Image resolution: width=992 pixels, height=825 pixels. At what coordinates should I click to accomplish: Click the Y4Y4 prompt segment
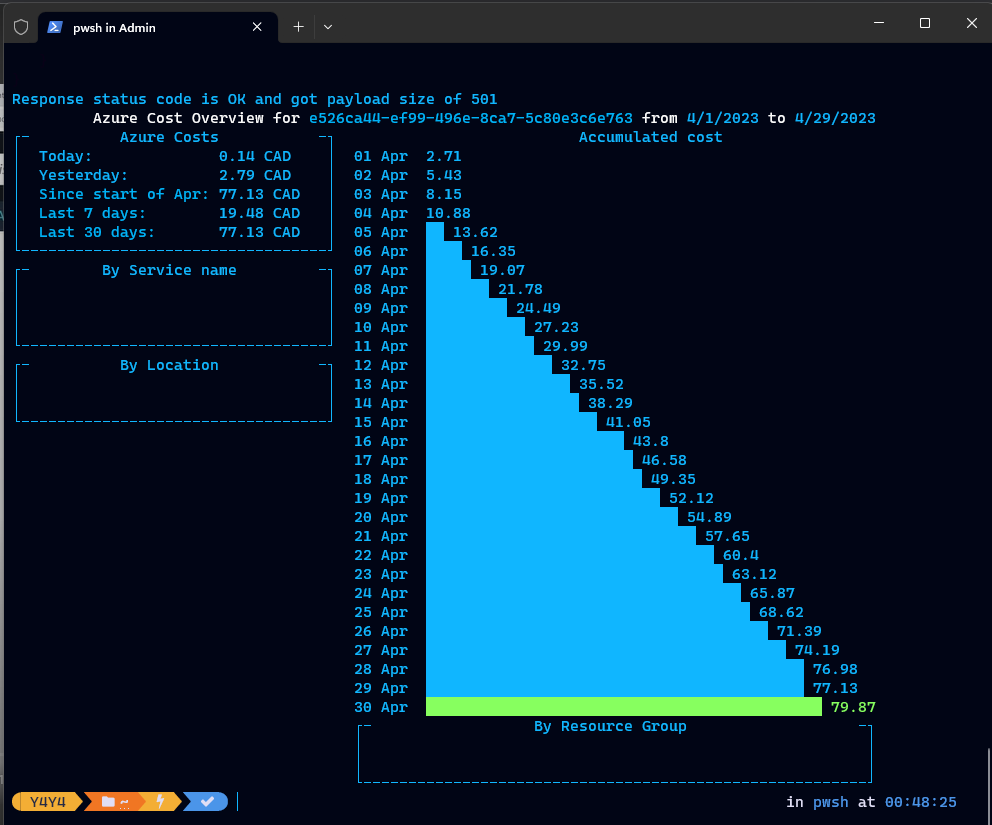(47, 802)
